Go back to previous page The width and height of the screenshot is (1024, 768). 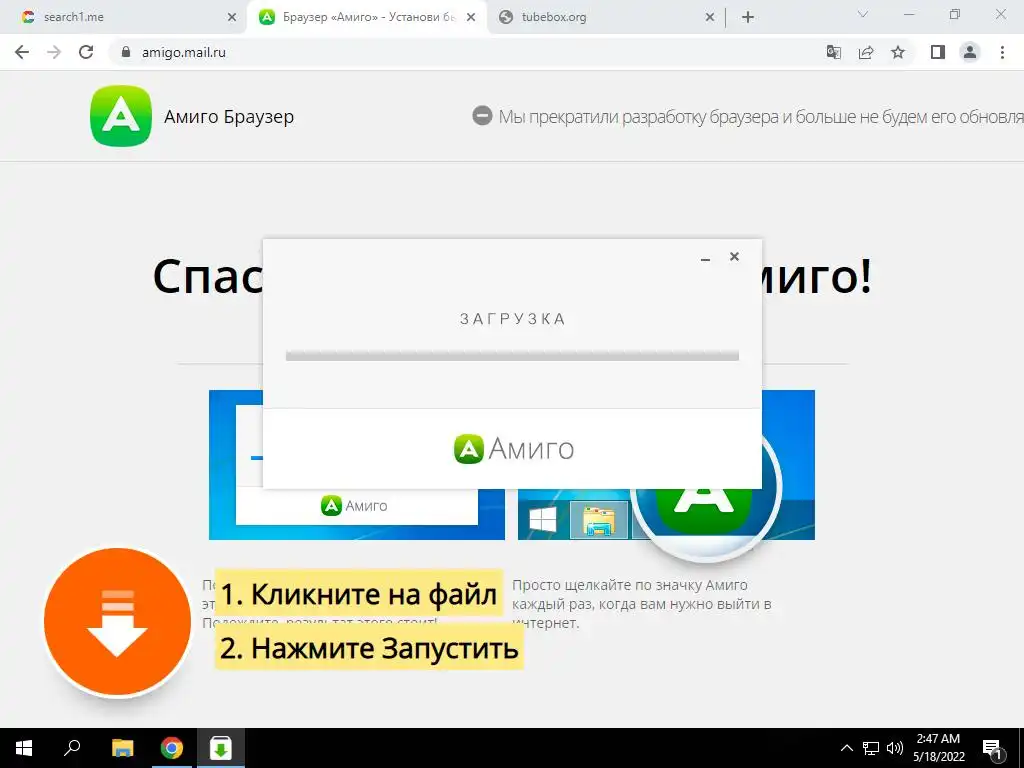(x=22, y=52)
